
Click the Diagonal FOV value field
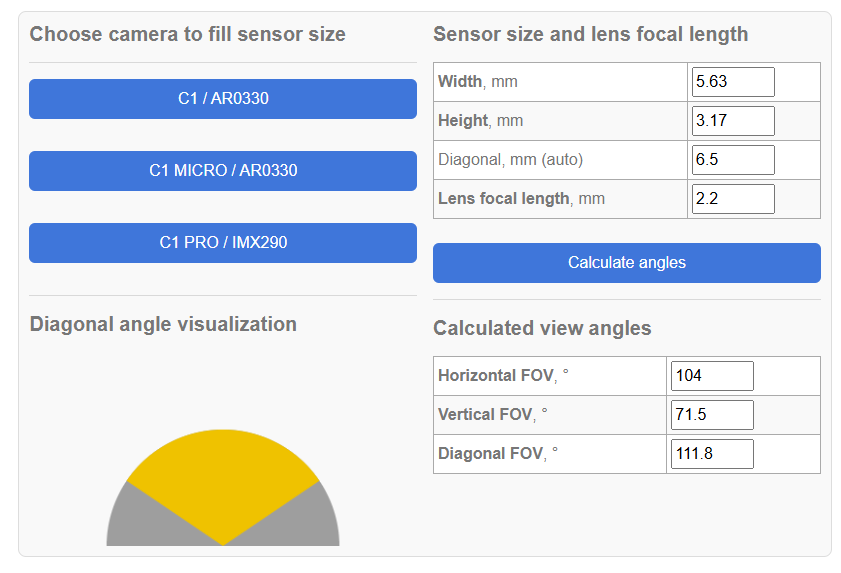pos(712,454)
